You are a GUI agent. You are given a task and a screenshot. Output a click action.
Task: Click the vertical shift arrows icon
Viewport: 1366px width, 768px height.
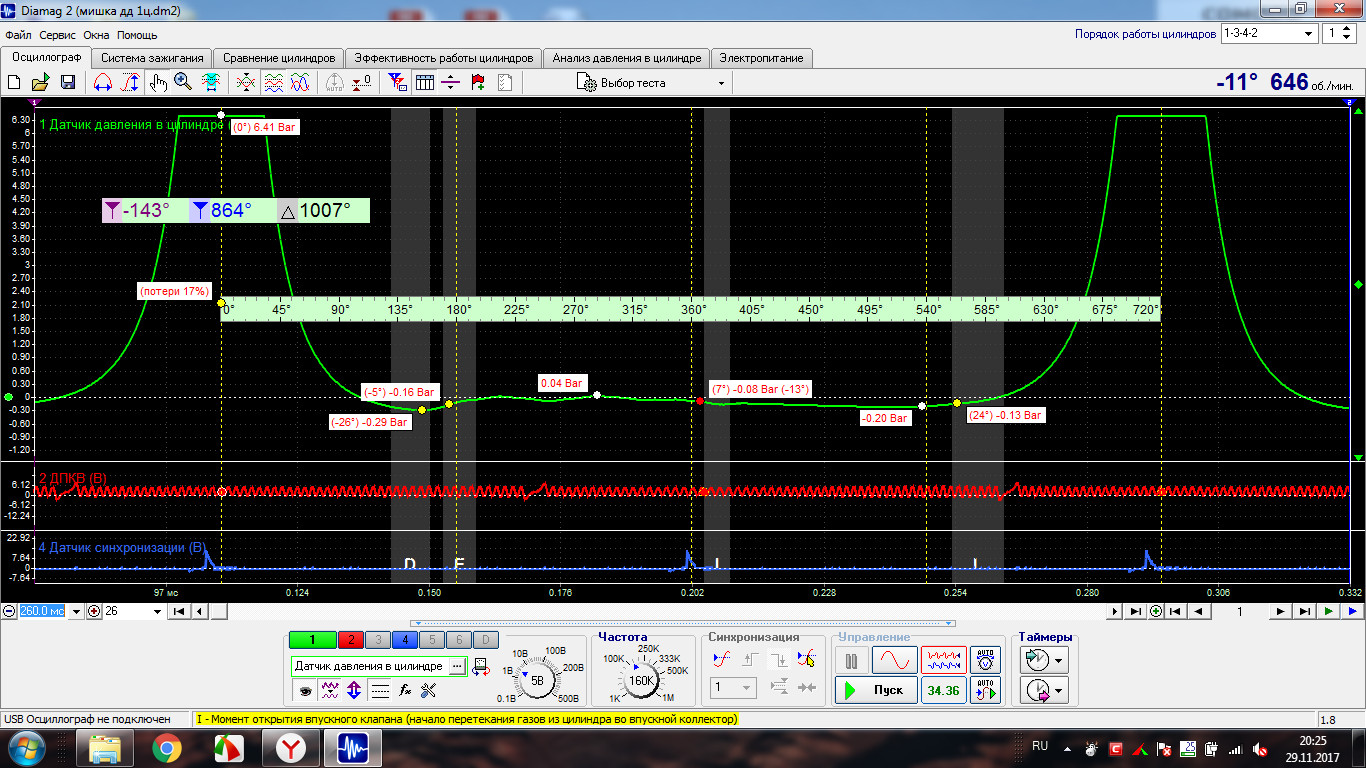click(354, 690)
